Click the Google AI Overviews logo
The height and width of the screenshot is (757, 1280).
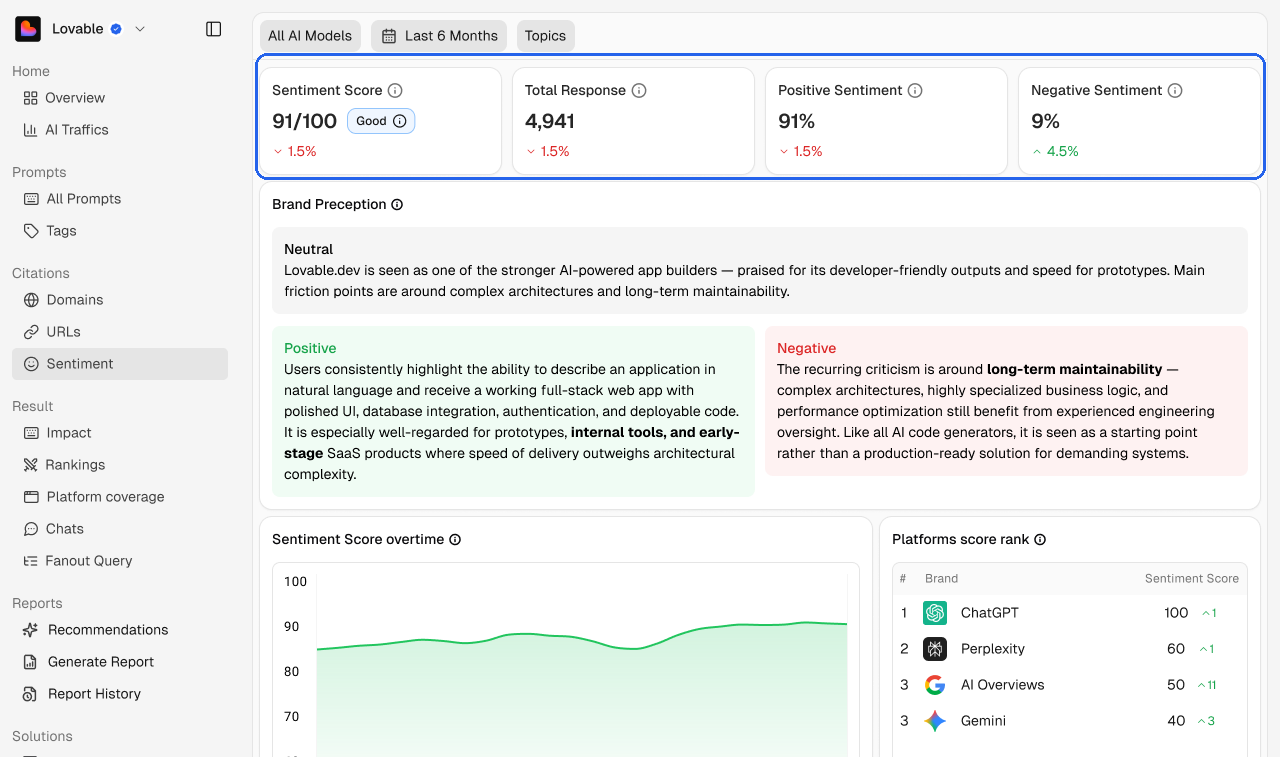(935, 685)
